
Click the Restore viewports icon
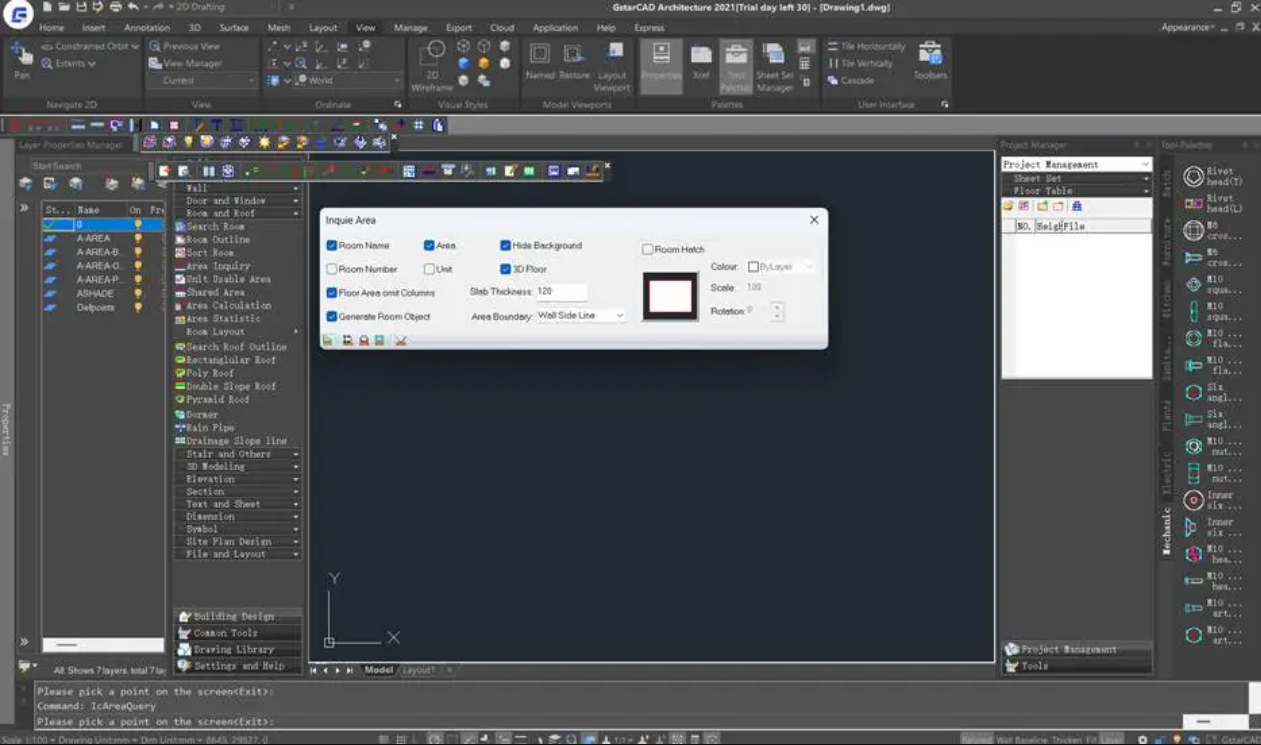574,60
